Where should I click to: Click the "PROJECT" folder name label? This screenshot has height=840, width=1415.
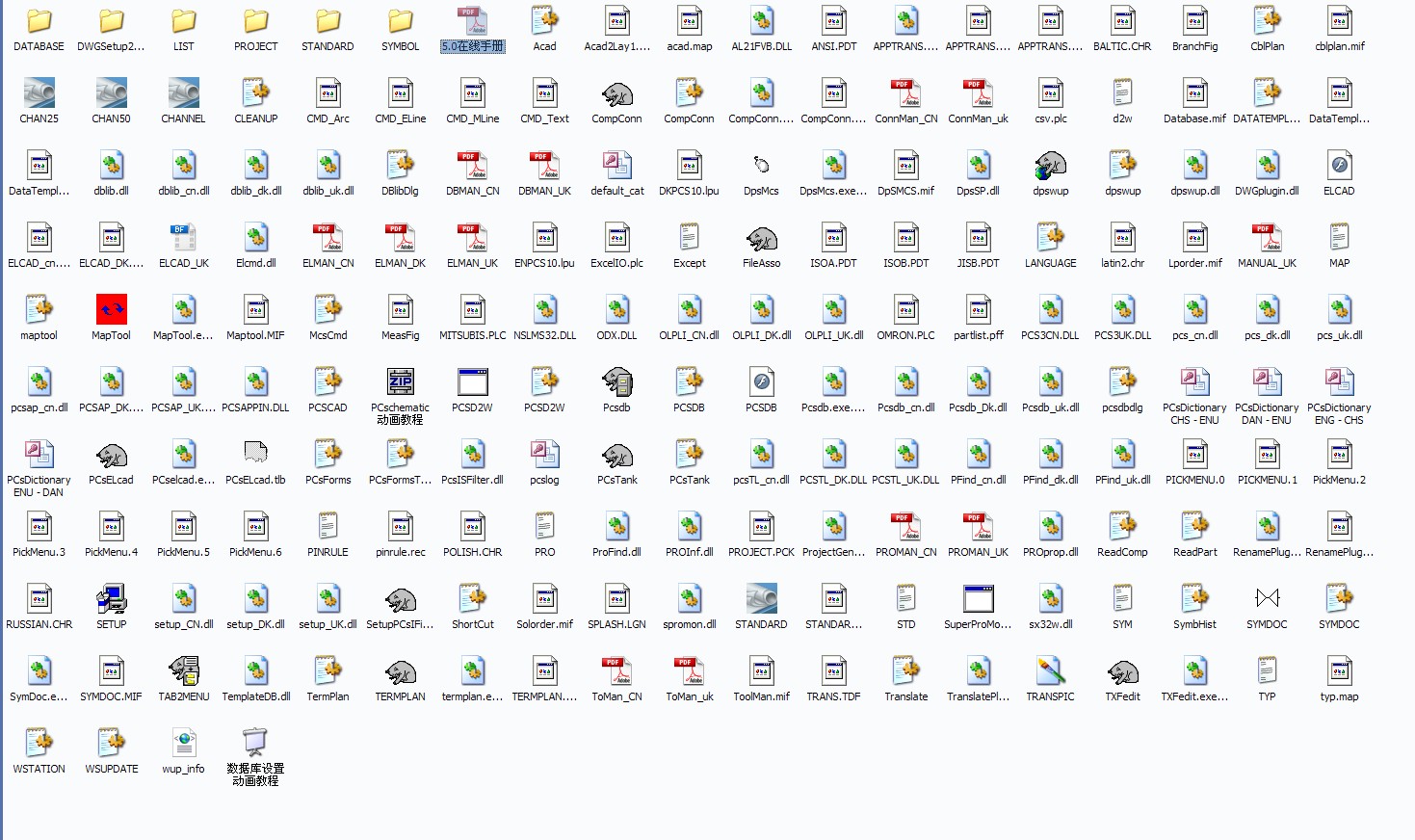pyautogui.click(x=256, y=46)
